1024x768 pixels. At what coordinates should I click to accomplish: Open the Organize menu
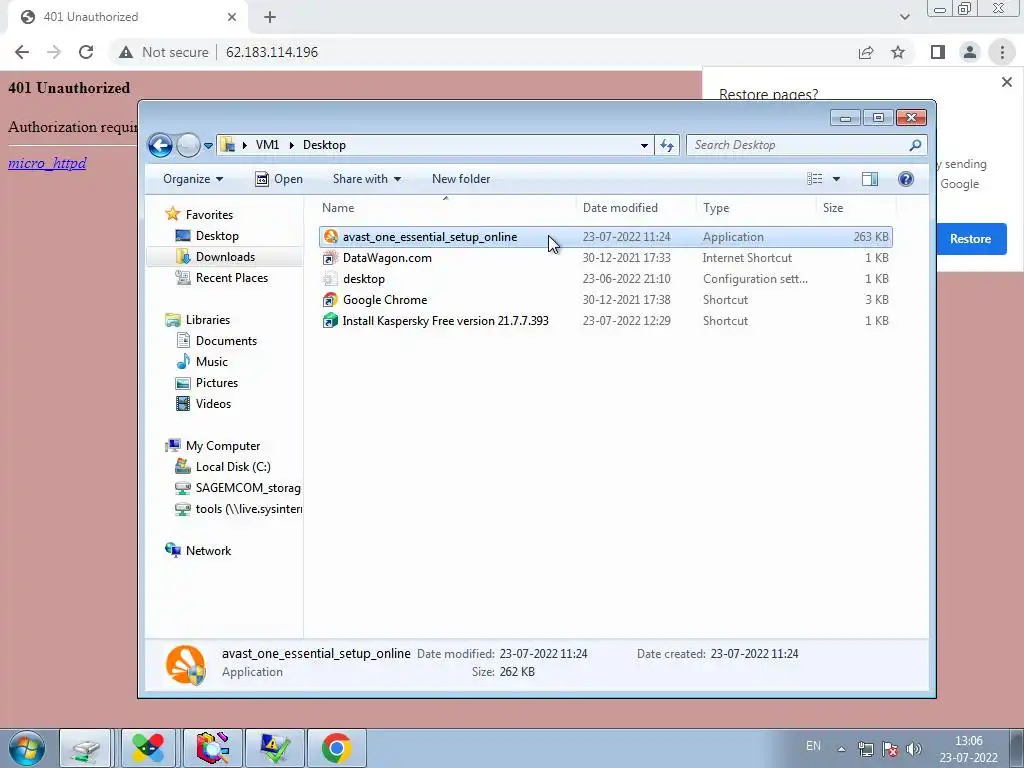coord(193,179)
